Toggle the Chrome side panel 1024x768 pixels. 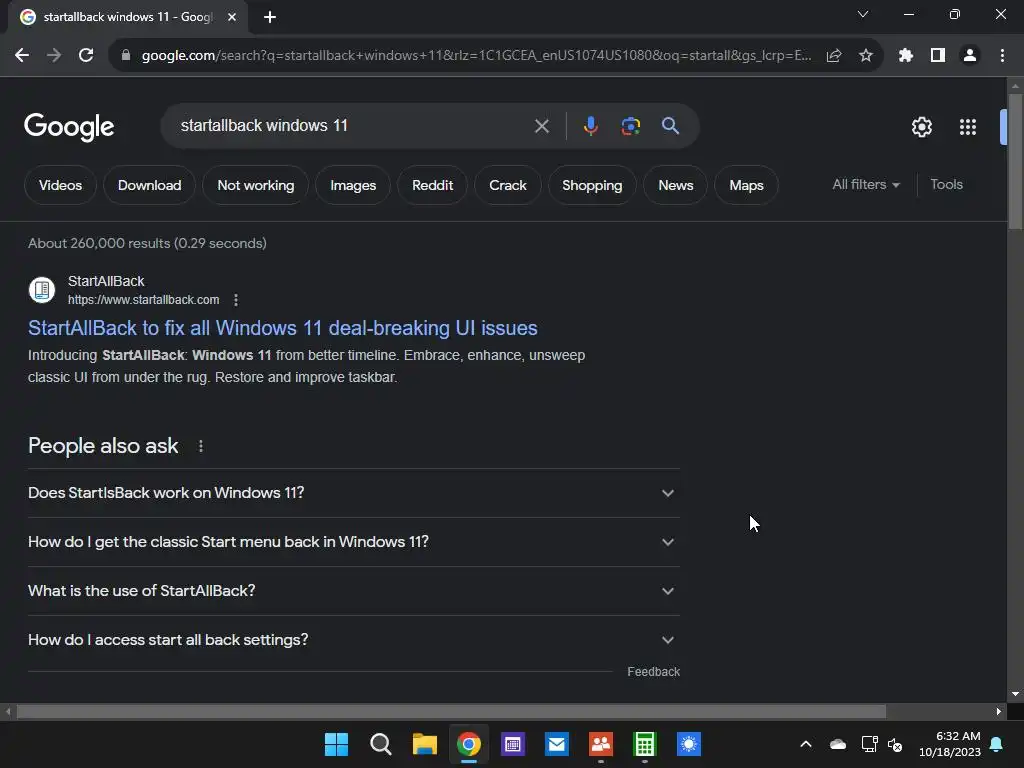point(937,56)
